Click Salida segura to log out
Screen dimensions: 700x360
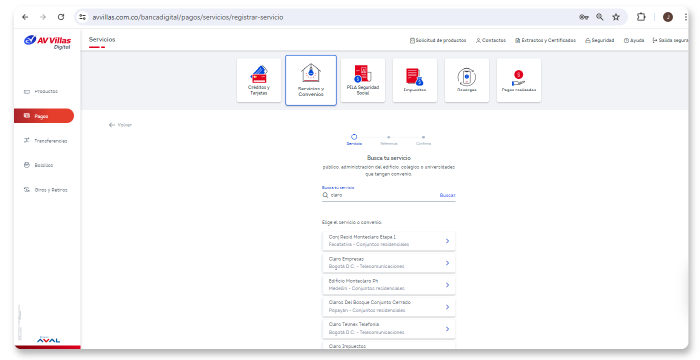pyautogui.click(x=670, y=40)
